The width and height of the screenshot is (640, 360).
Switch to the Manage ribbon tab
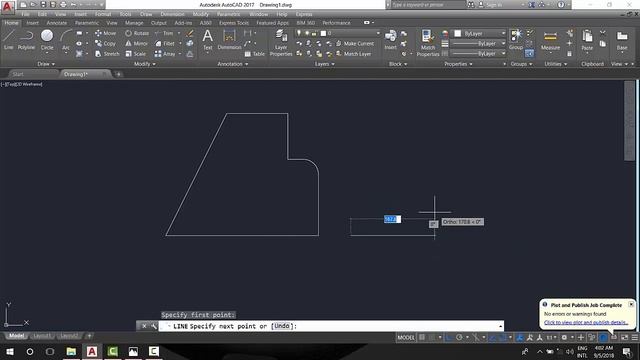pos(134,23)
